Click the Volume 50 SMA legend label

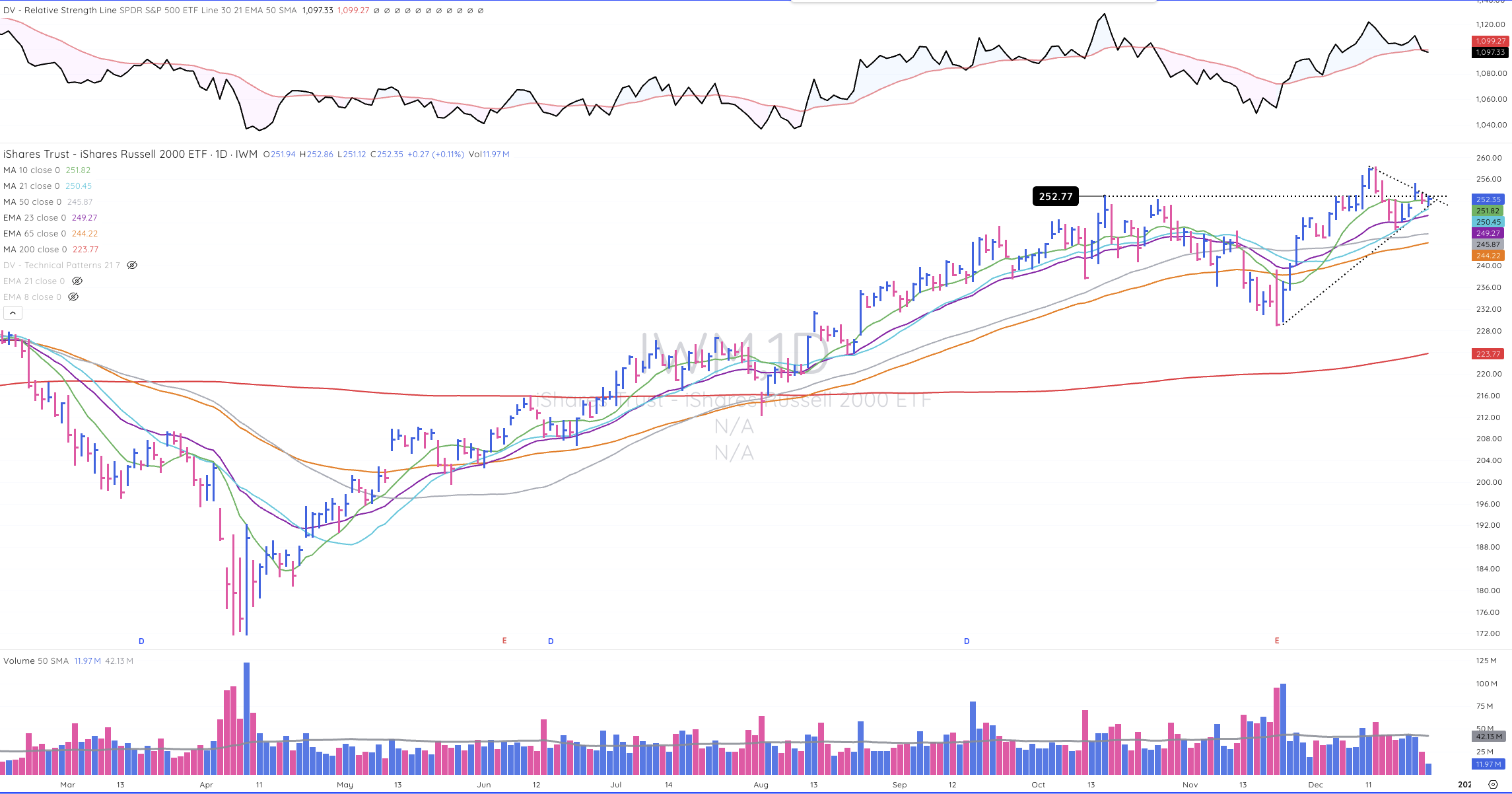(36, 661)
